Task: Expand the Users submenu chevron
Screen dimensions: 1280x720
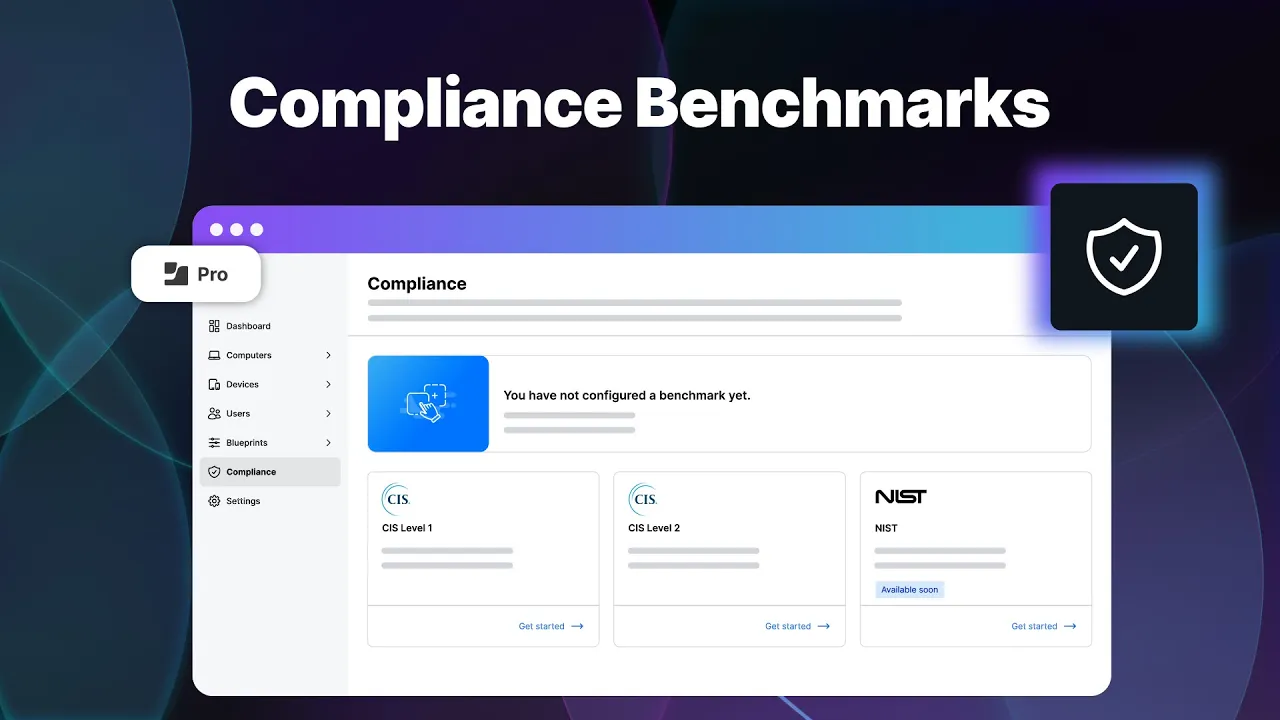Action: [x=328, y=413]
